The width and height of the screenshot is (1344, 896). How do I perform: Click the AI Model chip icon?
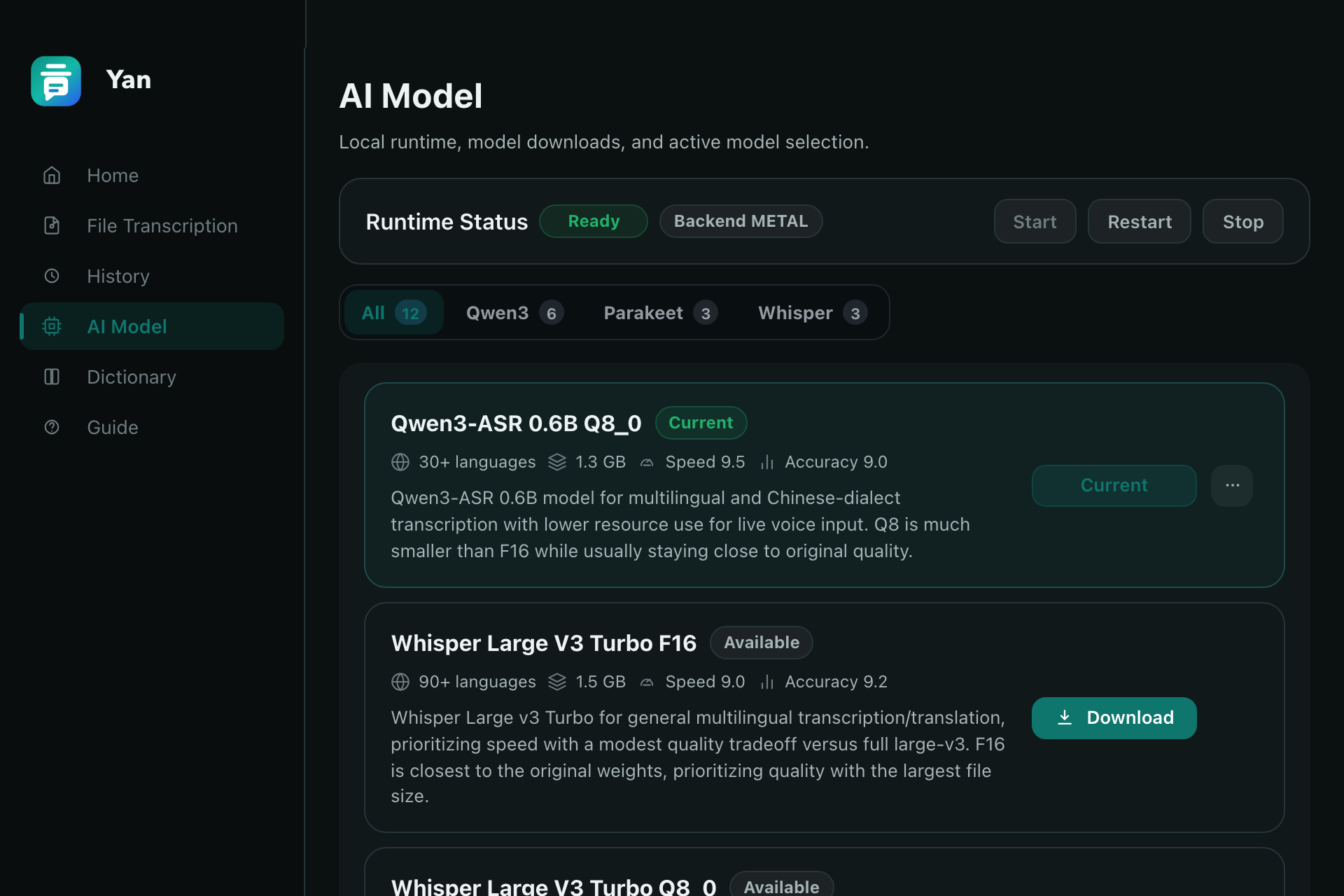52,326
